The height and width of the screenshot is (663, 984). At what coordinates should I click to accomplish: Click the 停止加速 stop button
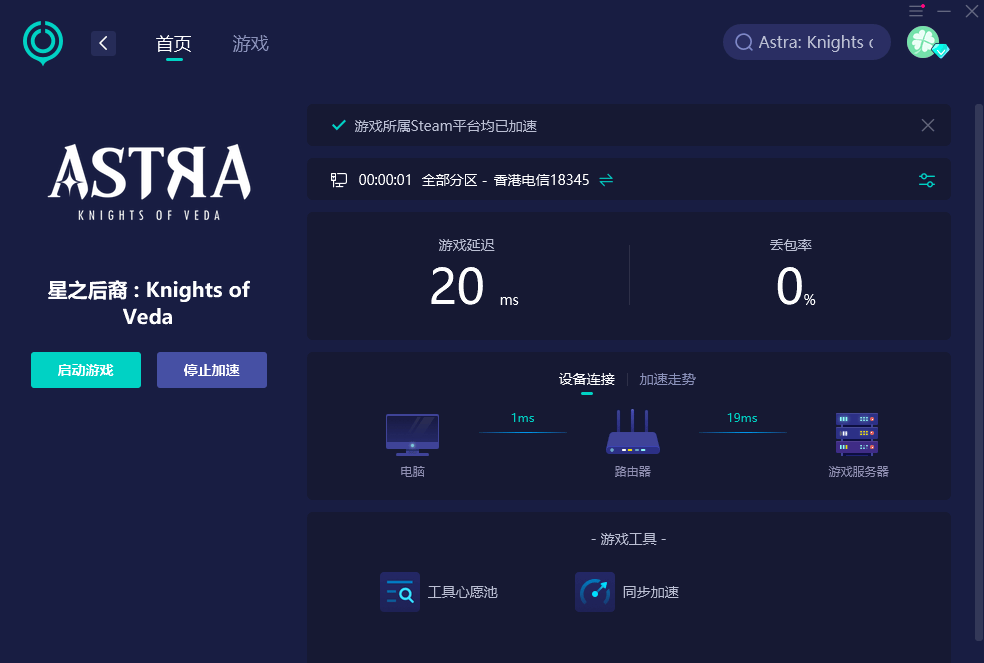pos(211,370)
